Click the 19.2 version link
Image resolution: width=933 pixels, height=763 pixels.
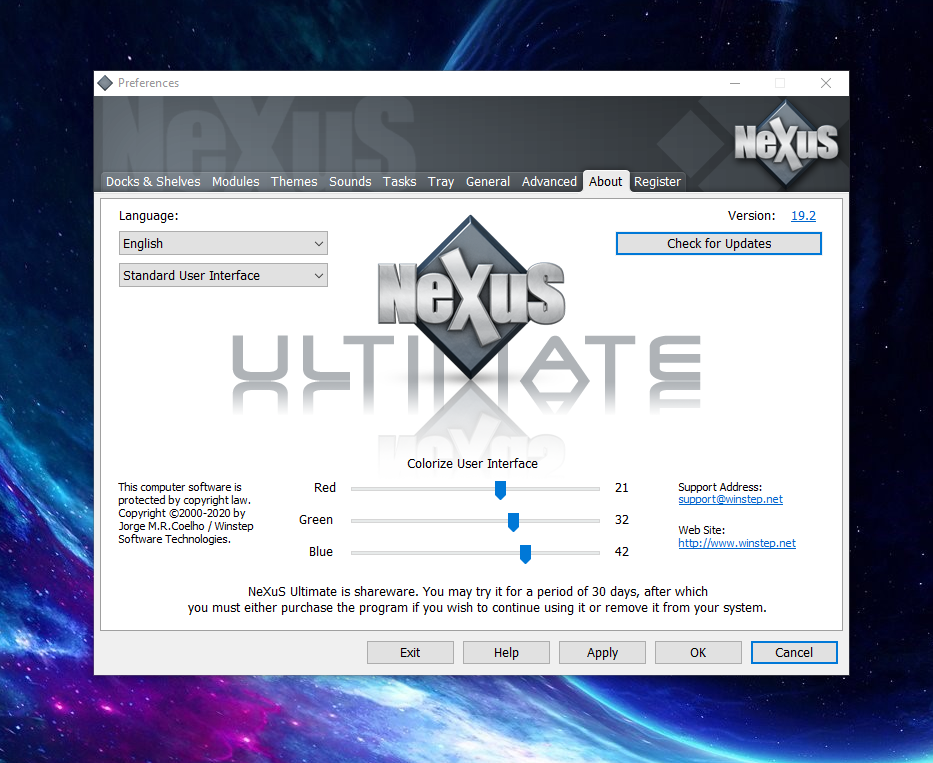click(803, 216)
